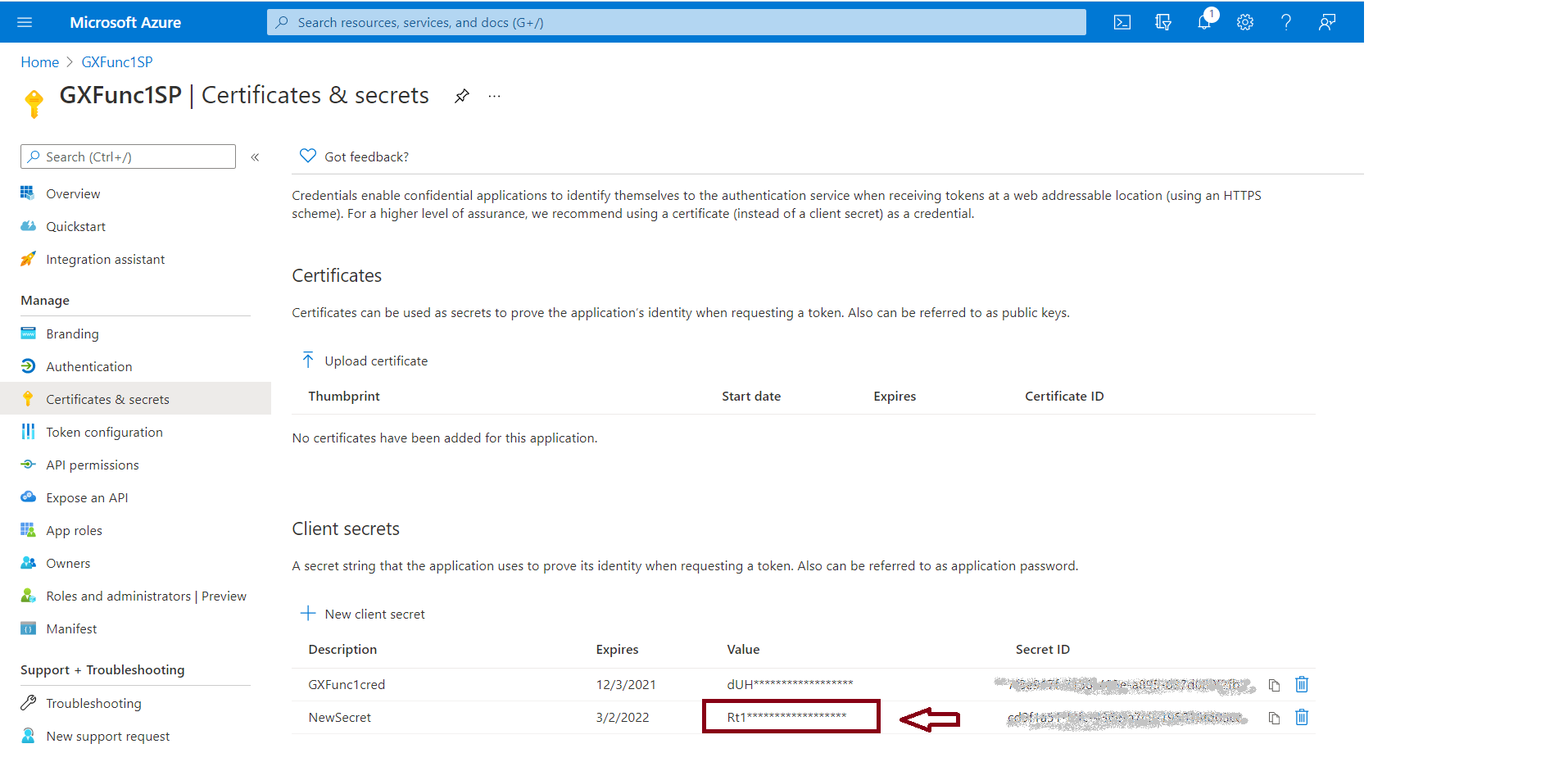This screenshot has width=1568, height=762.
Task: Open portal settings gear
Action: 1245,22
